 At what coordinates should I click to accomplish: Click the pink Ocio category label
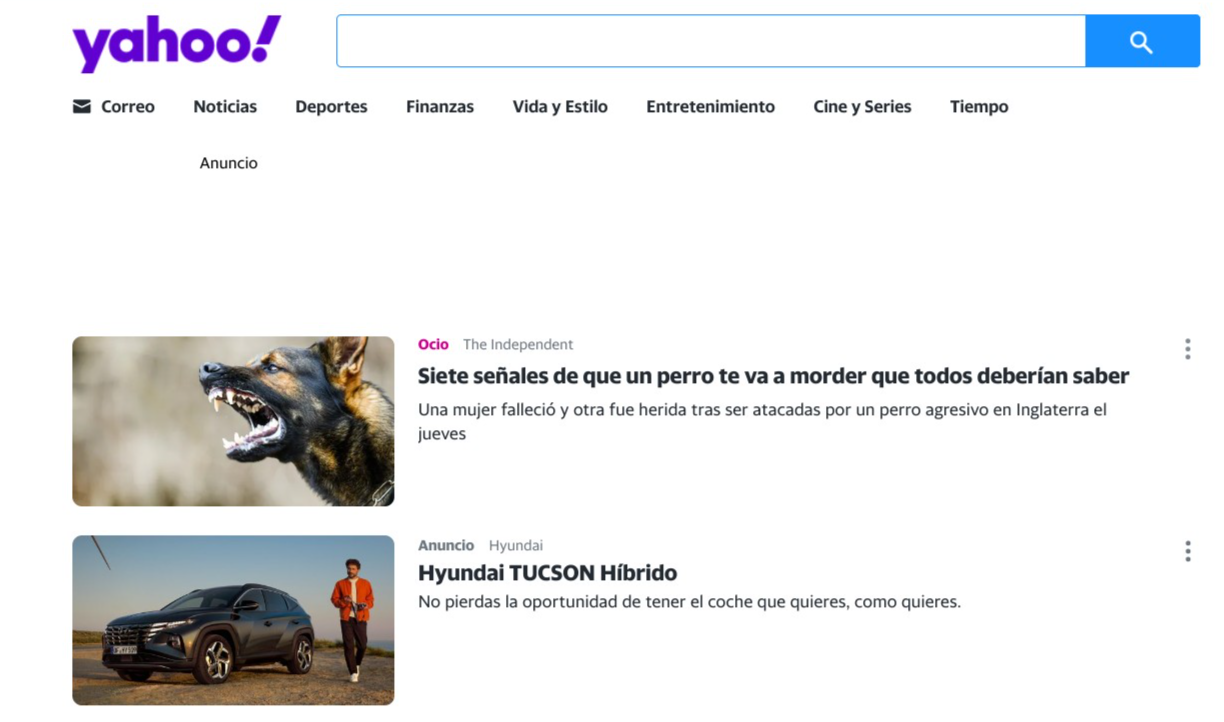[x=433, y=344]
